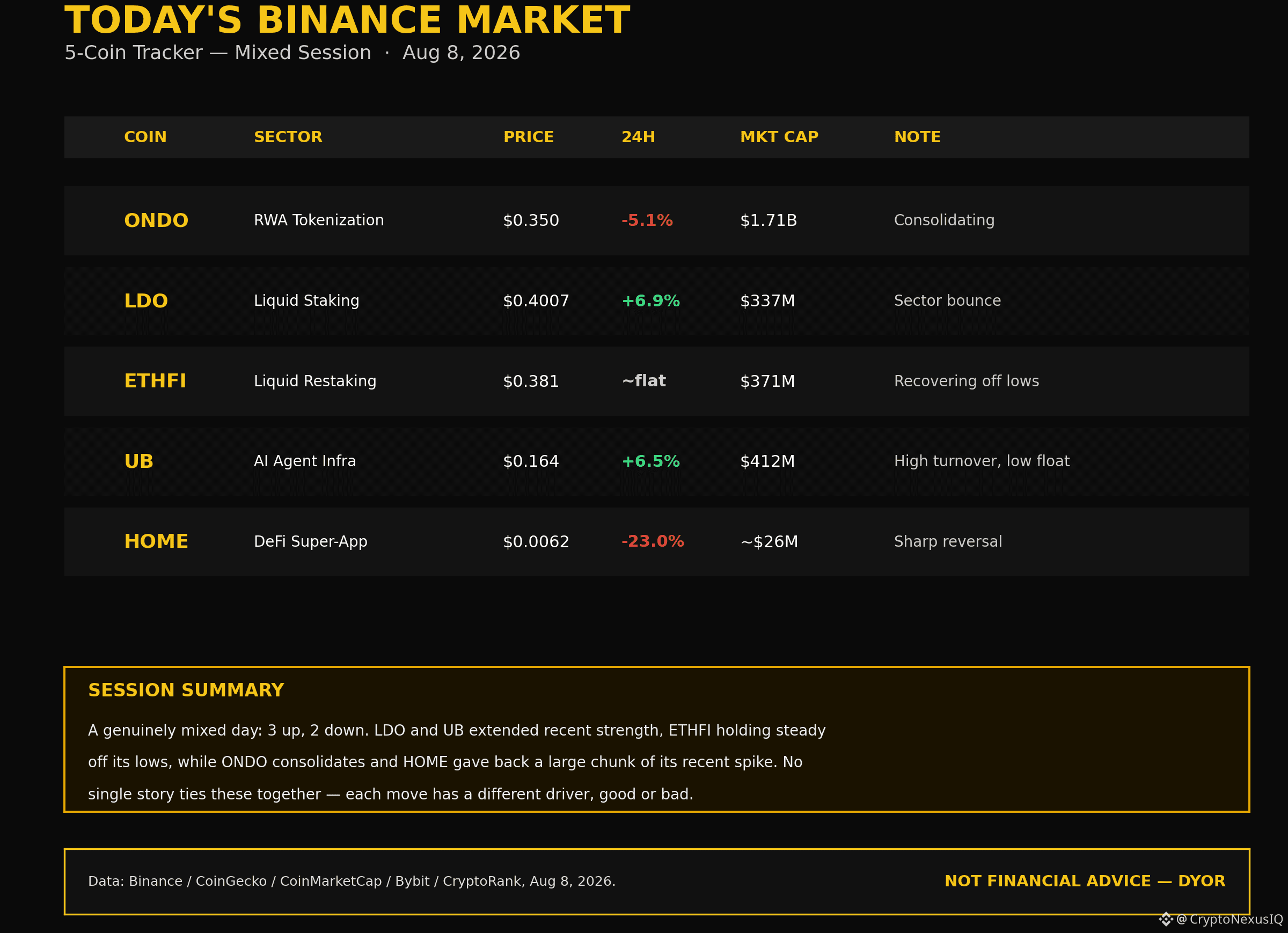Click the "$337M" market cap value
This screenshot has width=1288, height=933.
coord(767,301)
